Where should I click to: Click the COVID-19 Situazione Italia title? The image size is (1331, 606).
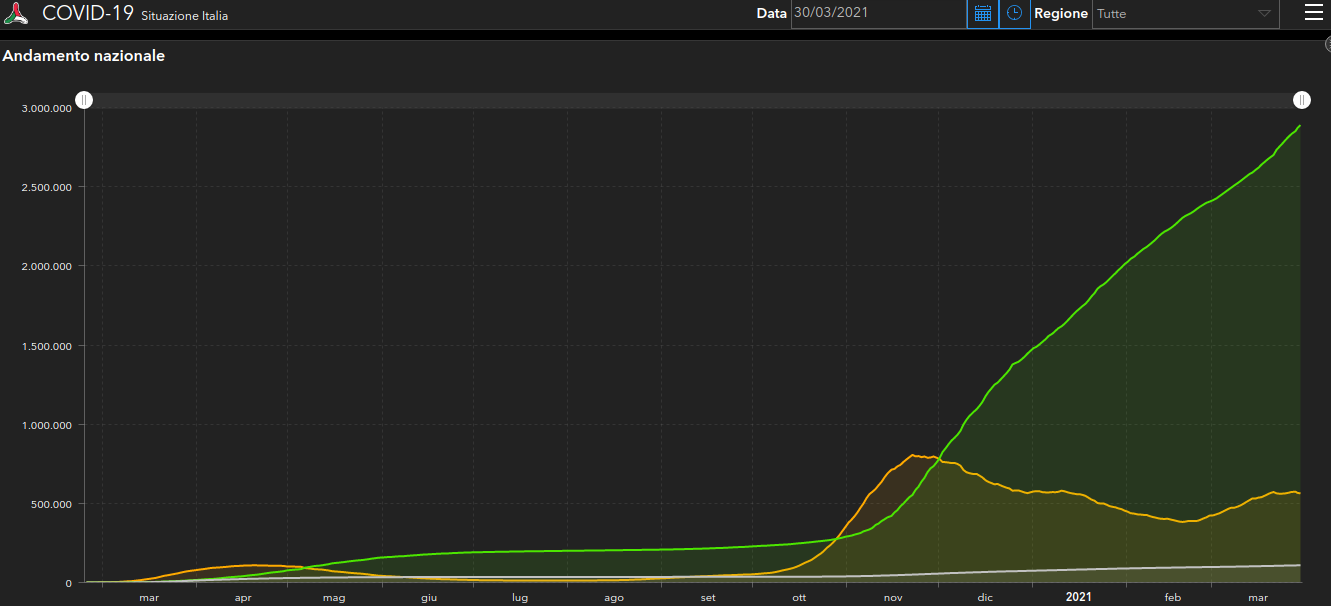[x=135, y=14]
